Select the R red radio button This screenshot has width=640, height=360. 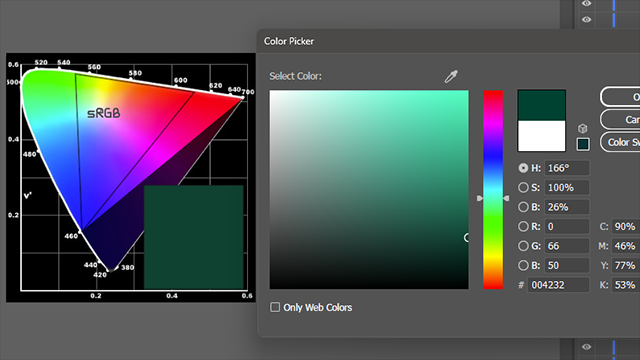pyautogui.click(x=523, y=227)
